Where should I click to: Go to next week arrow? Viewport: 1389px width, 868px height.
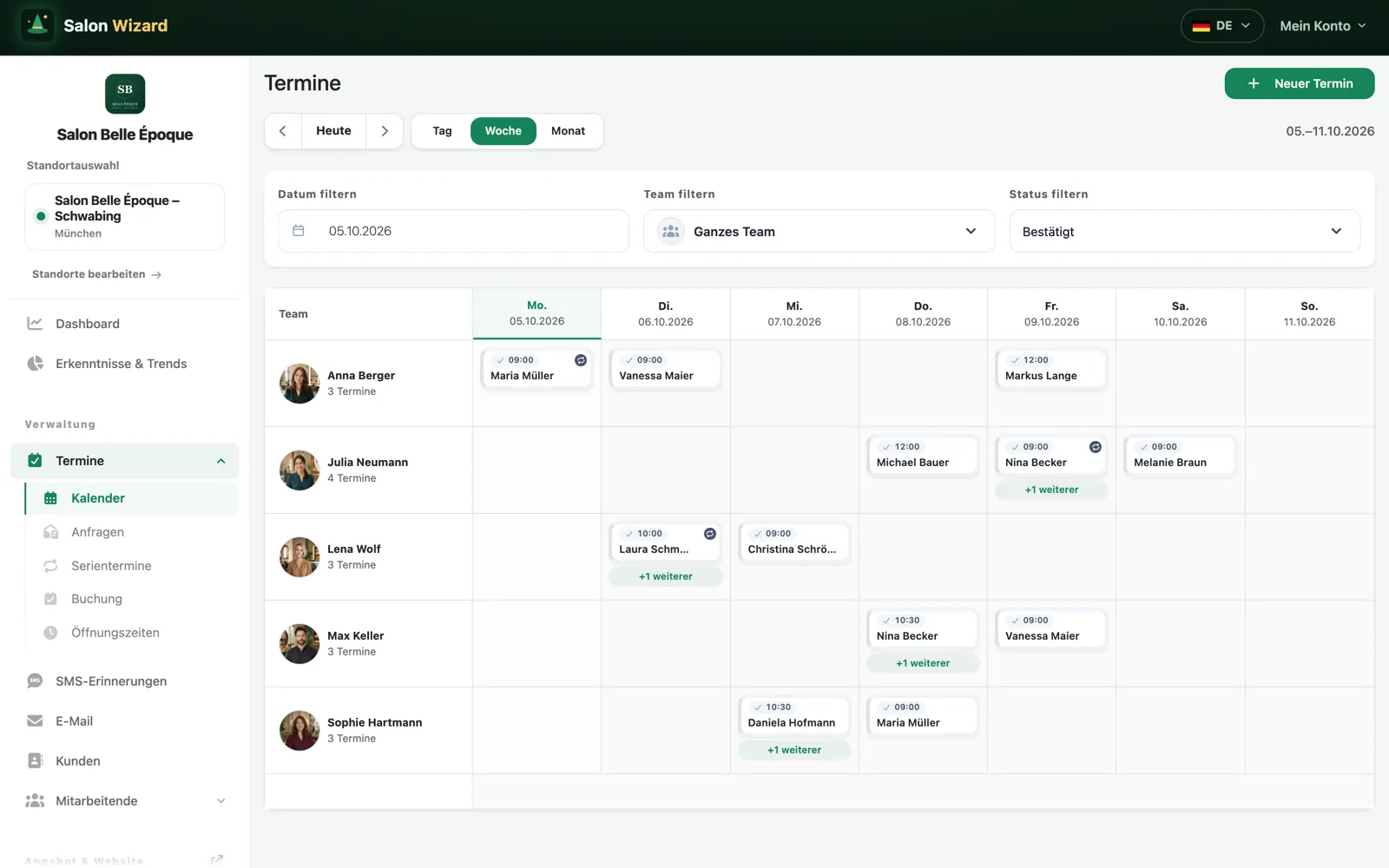[385, 131]
